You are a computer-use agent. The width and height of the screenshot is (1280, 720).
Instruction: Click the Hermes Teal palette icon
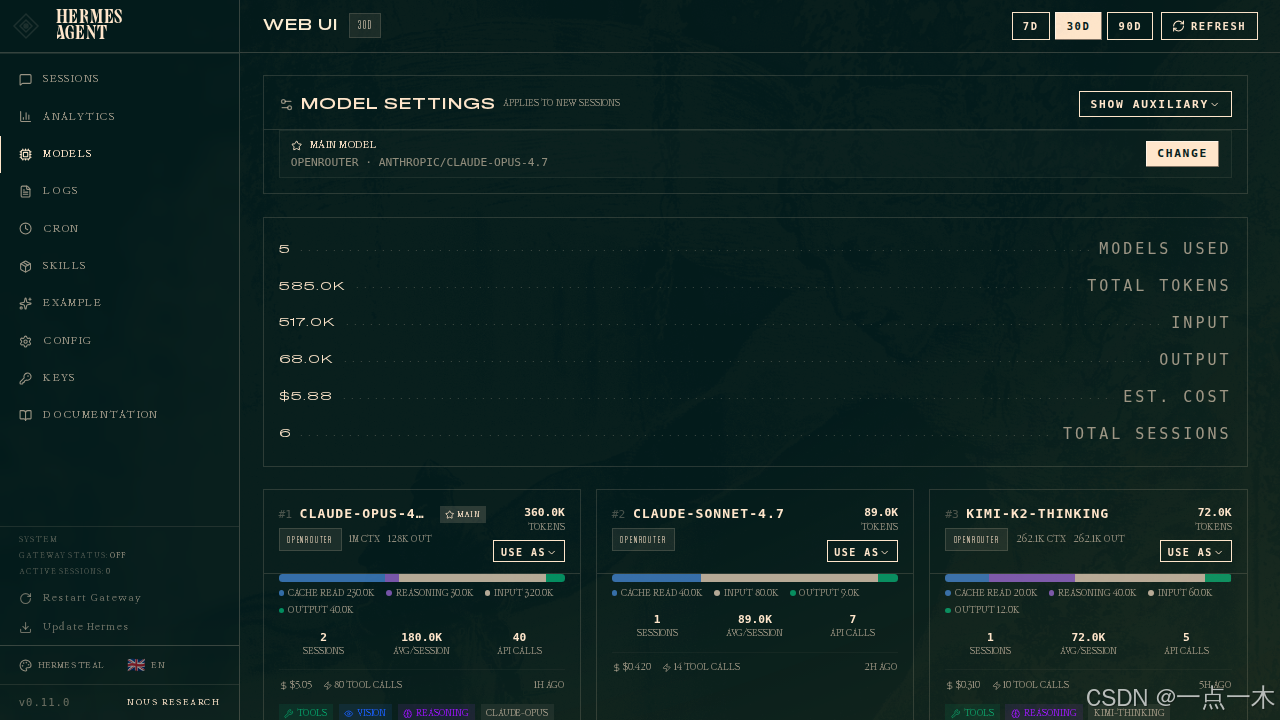coord(26,665)
